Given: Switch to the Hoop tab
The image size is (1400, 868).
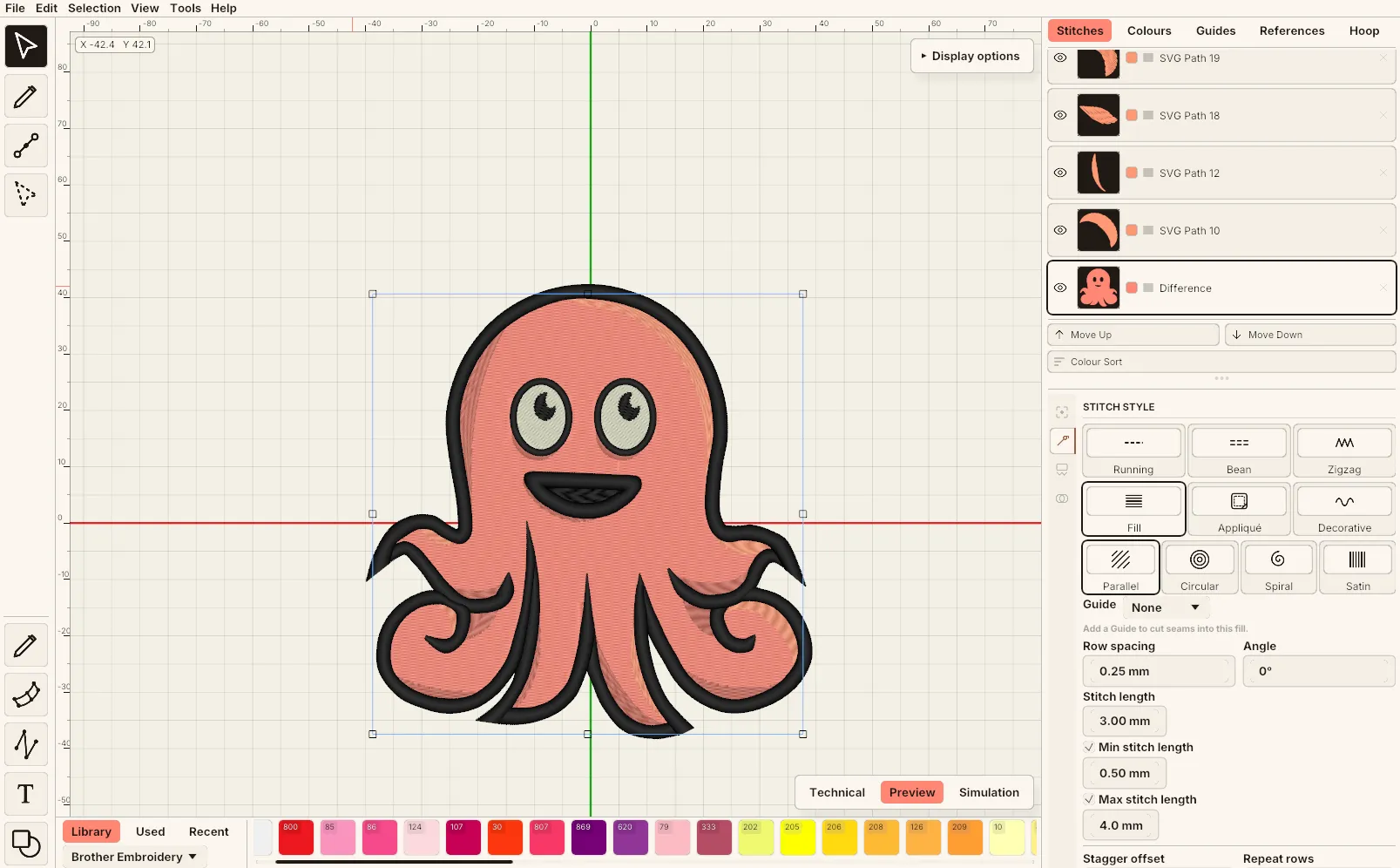Looking at the screenshot, I should click(1364, 31).
